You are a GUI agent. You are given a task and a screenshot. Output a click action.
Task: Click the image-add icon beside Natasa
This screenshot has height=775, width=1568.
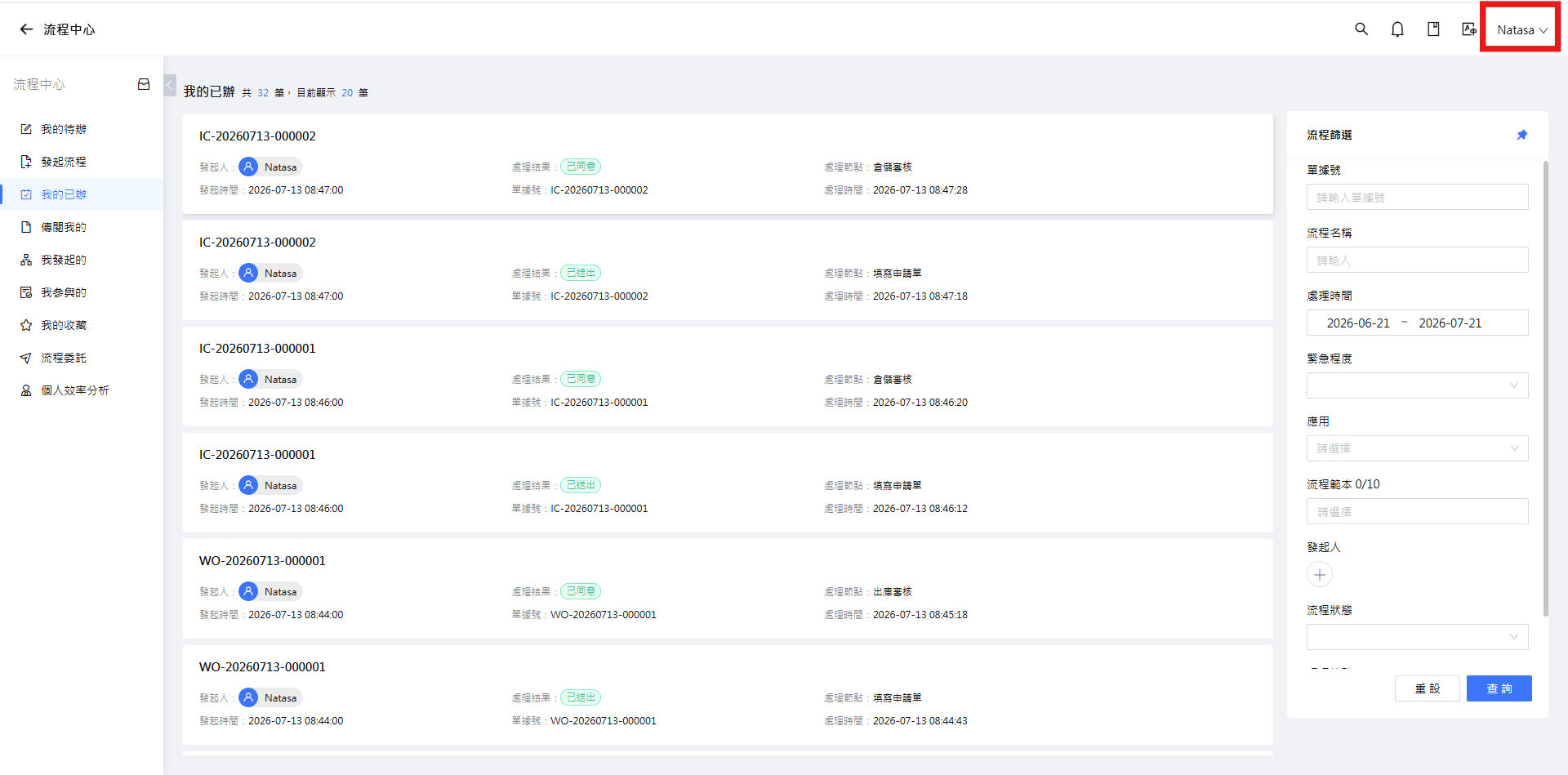[x=1469, y=29]
